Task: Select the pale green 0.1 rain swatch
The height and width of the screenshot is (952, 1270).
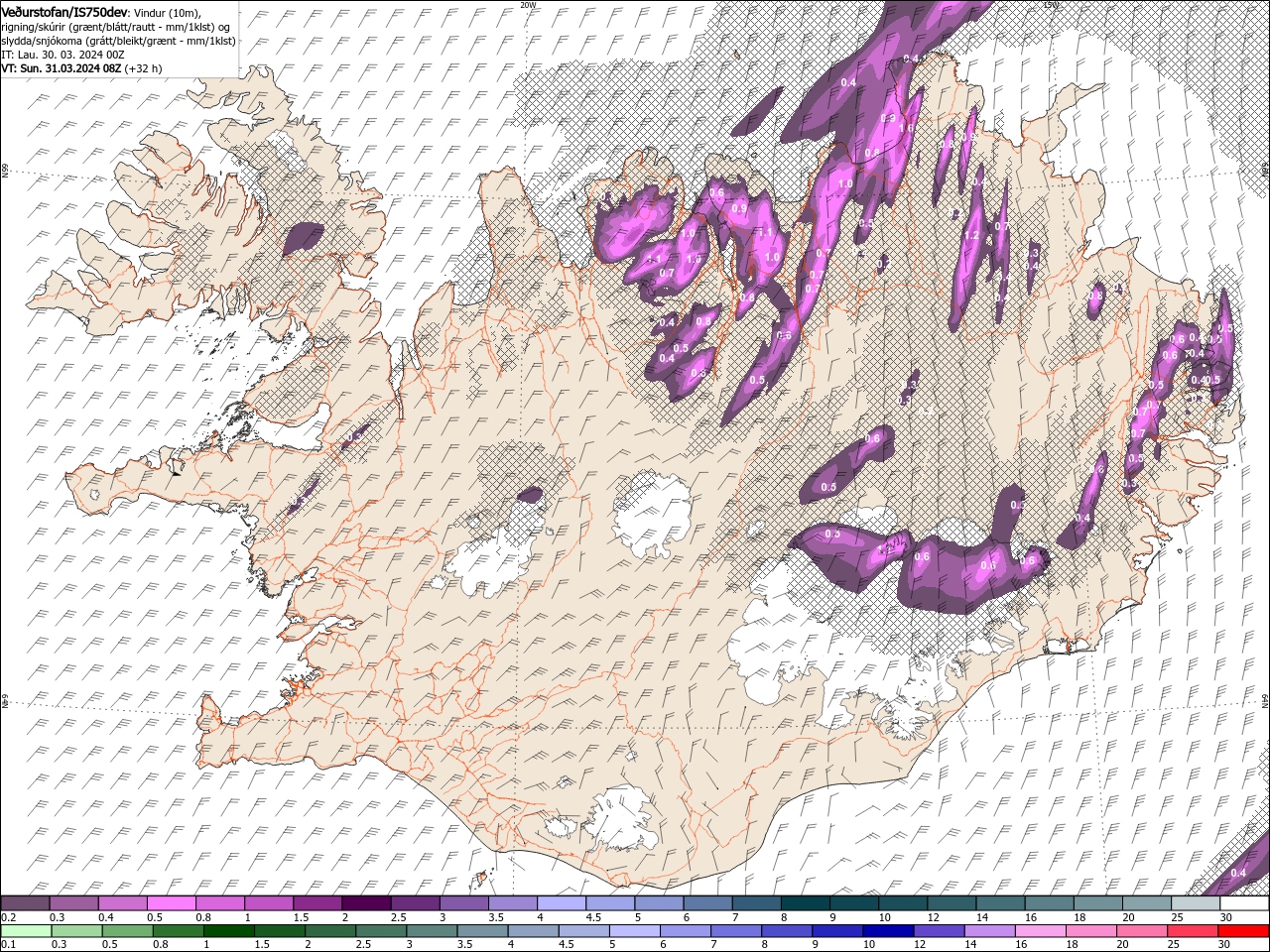Action: pos(27,931)
